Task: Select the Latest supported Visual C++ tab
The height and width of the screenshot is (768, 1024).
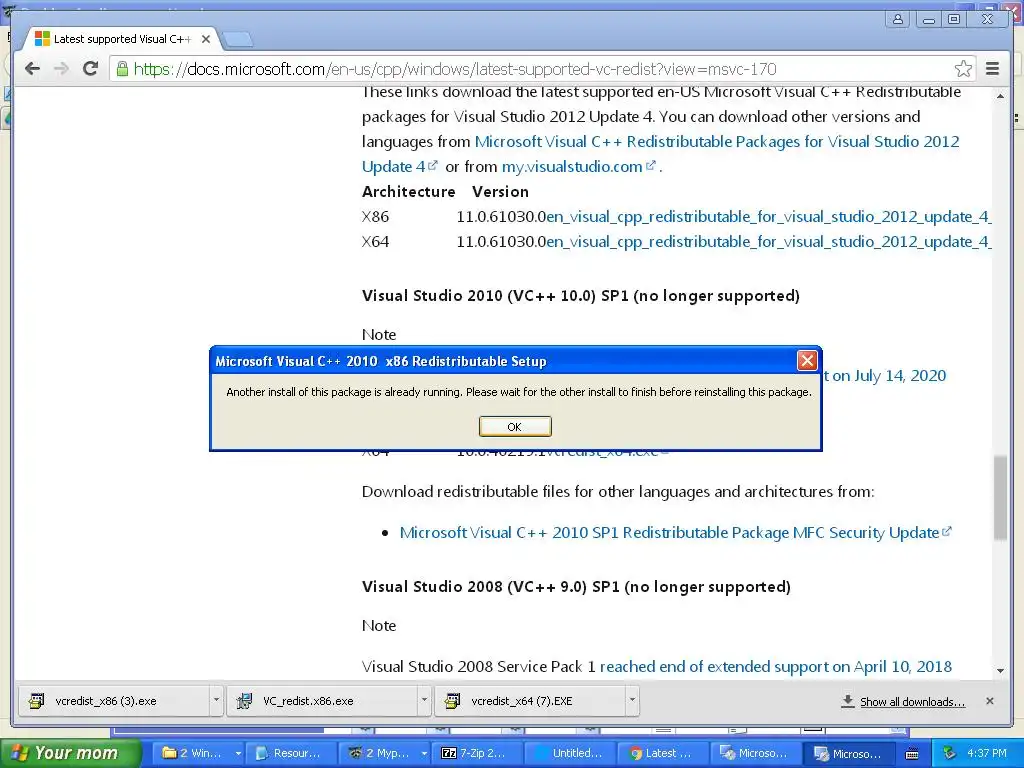Action: (x=121, y=39)
